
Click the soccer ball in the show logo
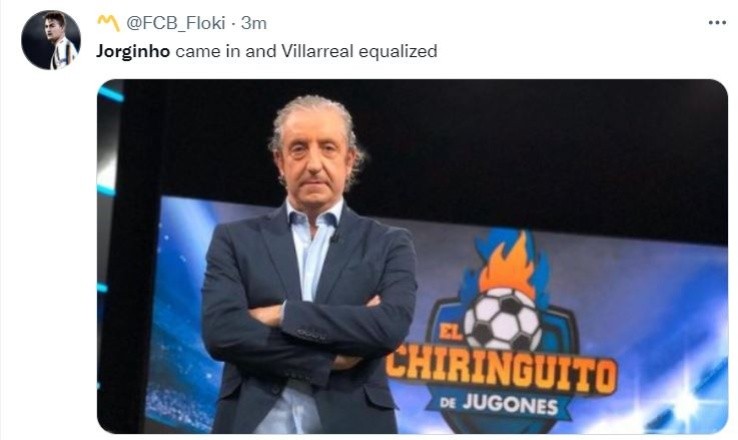click(x=503, y=319)
